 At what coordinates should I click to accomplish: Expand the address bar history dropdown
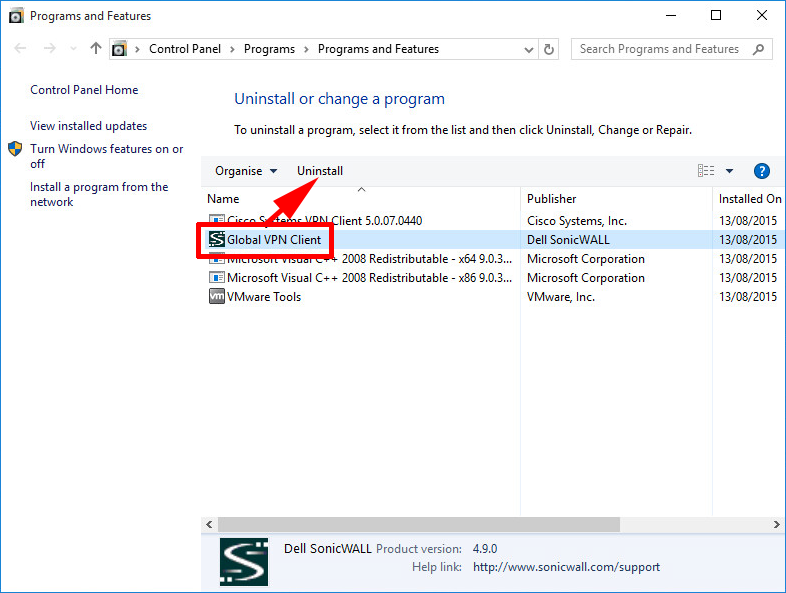[528, 50]
